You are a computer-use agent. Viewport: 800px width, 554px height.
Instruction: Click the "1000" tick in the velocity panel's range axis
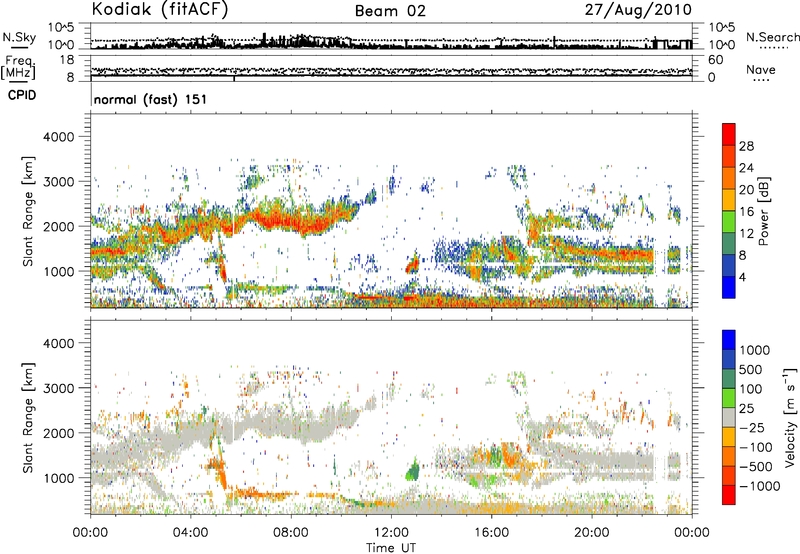coord(58,478)
